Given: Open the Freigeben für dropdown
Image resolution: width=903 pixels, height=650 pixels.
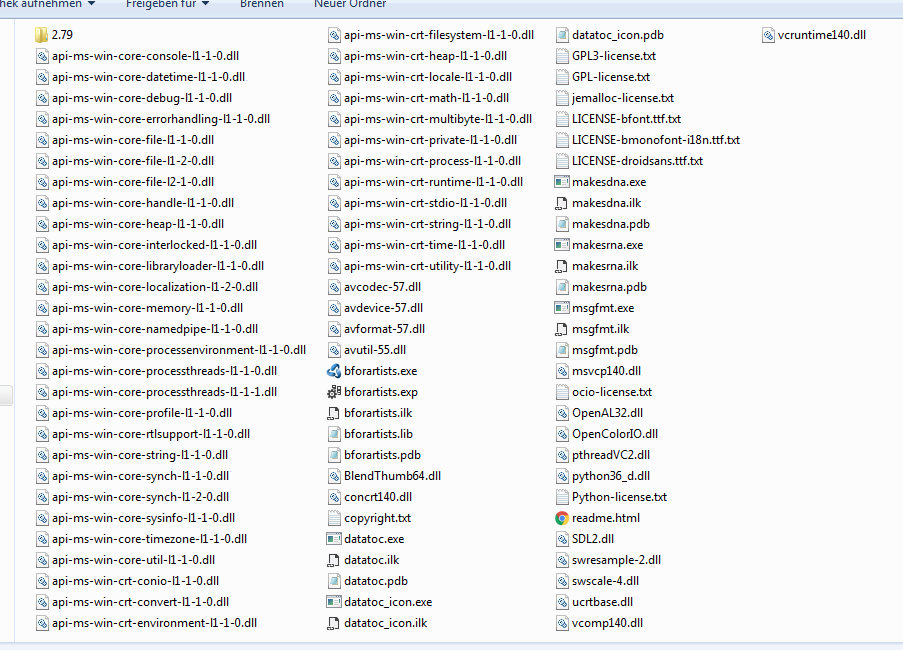Looking at the screenshot, I should pos(167,4).
